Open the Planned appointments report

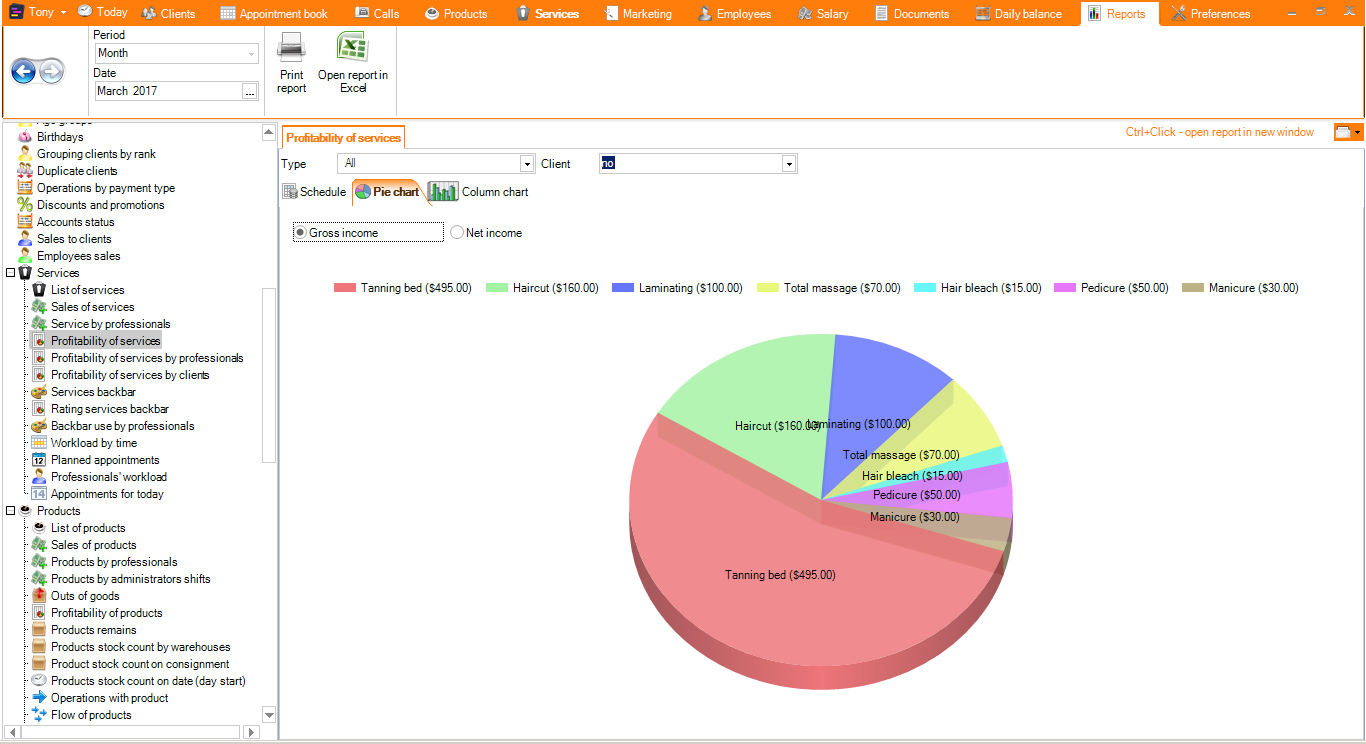[x=104, y=459]
